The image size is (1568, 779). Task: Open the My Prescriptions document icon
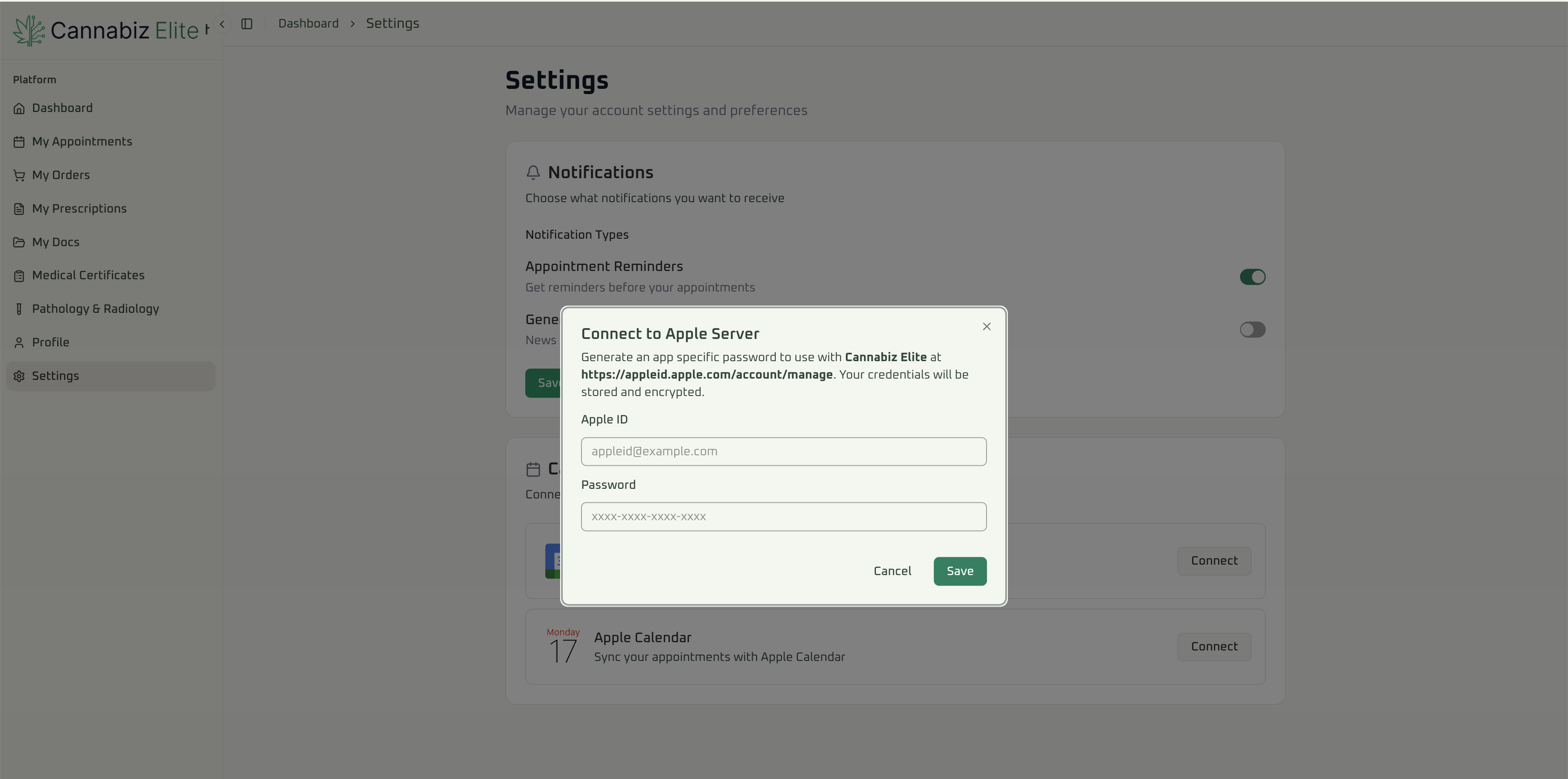(19, 208)
